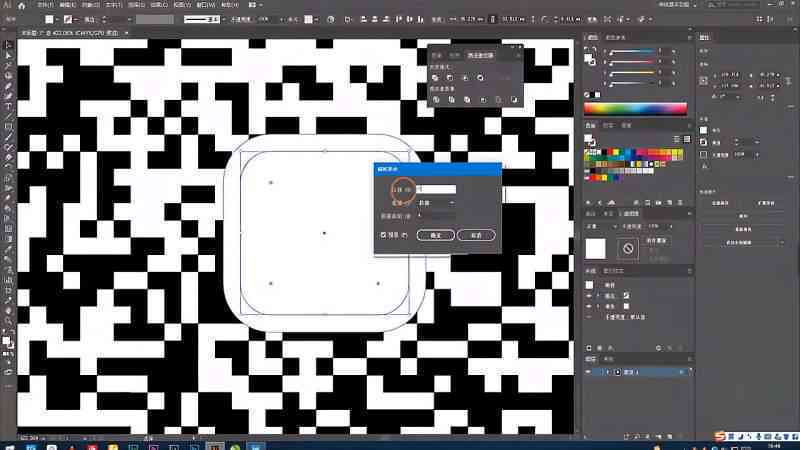The height and width of the screenshot is (450, 800).
Task: Click the color spectrum bar in Color panel
Action: tap(635, 108)
